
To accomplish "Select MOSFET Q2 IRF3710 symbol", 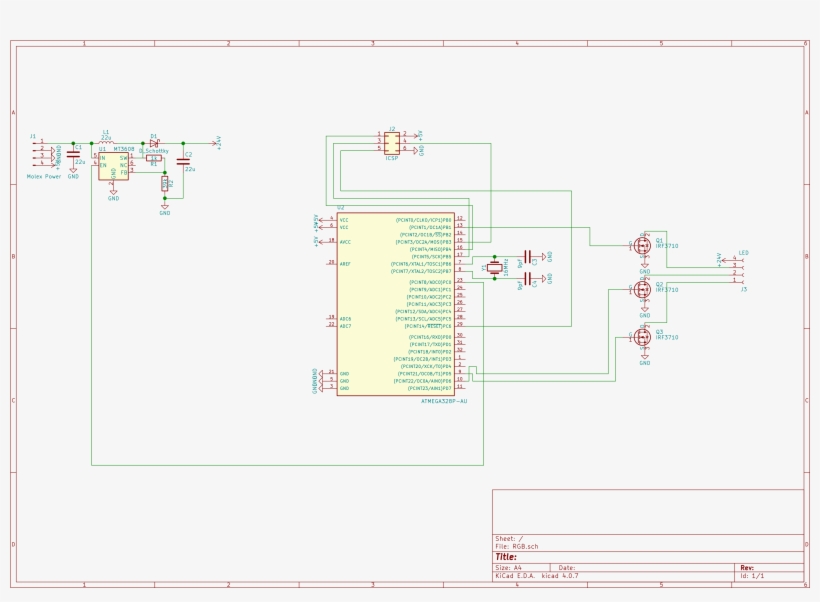I will point(641,291).
